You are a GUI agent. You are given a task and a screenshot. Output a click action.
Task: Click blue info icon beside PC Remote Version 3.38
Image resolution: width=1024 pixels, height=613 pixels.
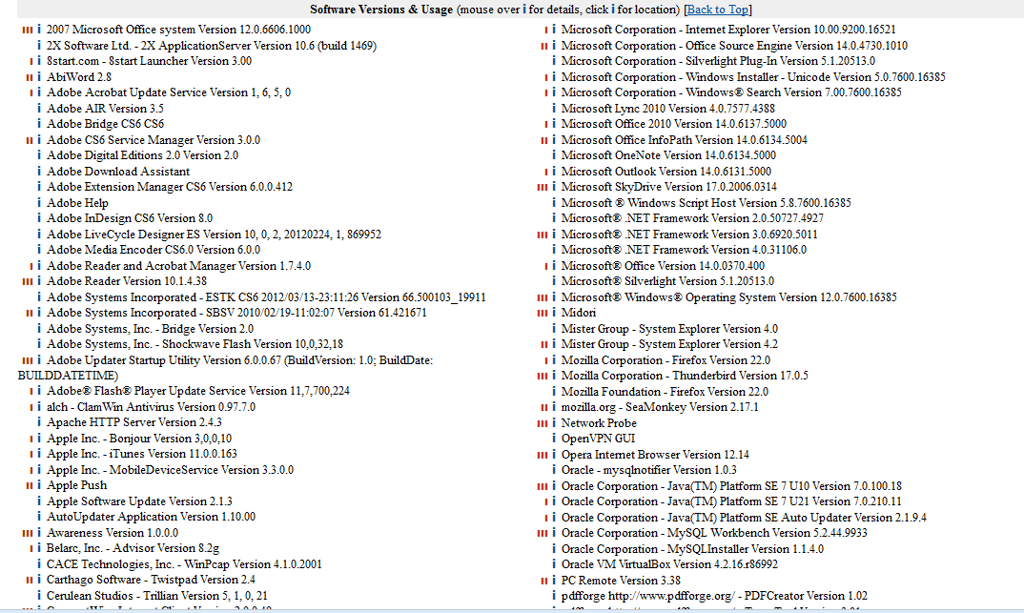point(554,580)
